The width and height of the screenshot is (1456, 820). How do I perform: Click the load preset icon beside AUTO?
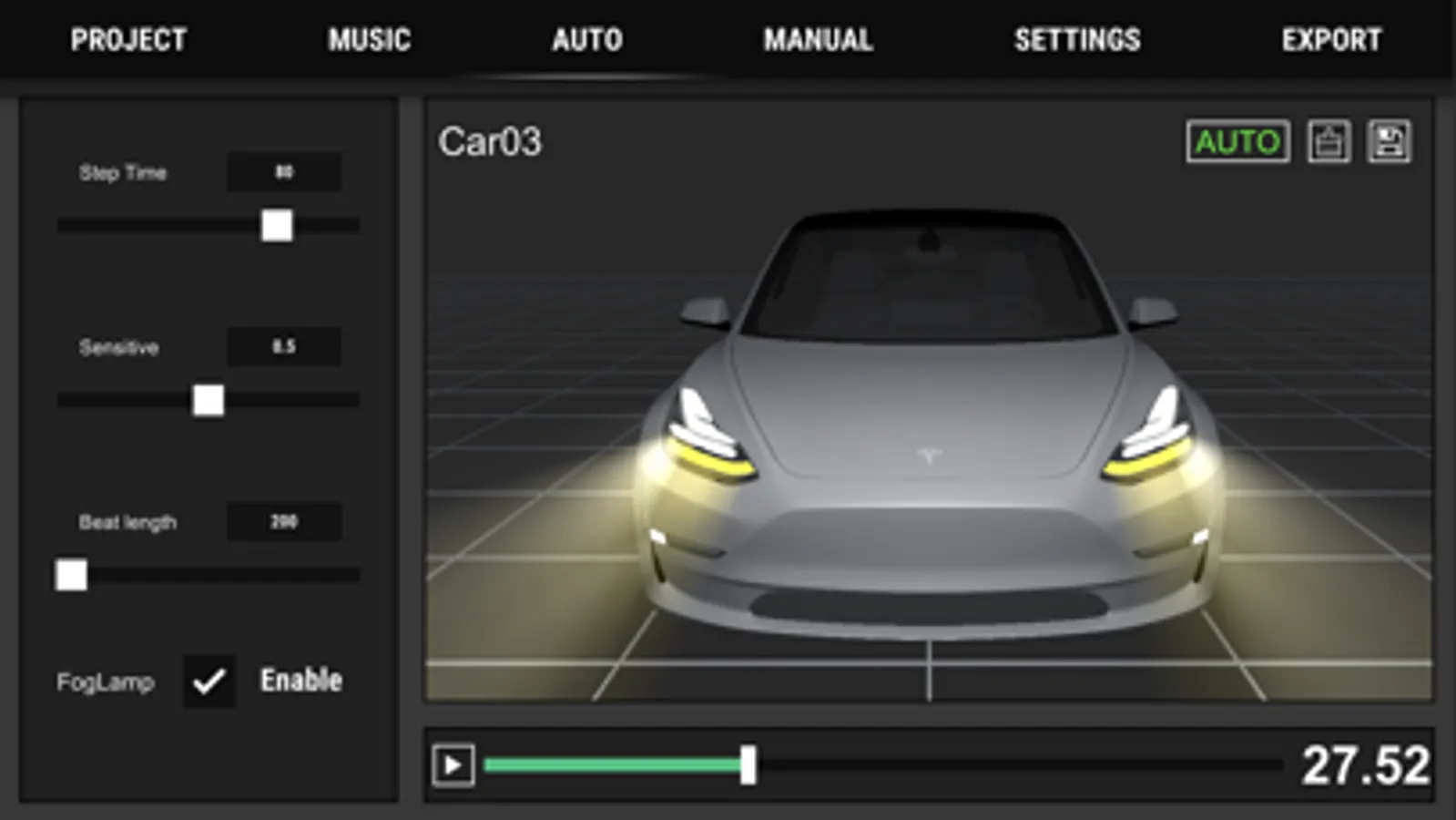tap(1329, 141)
